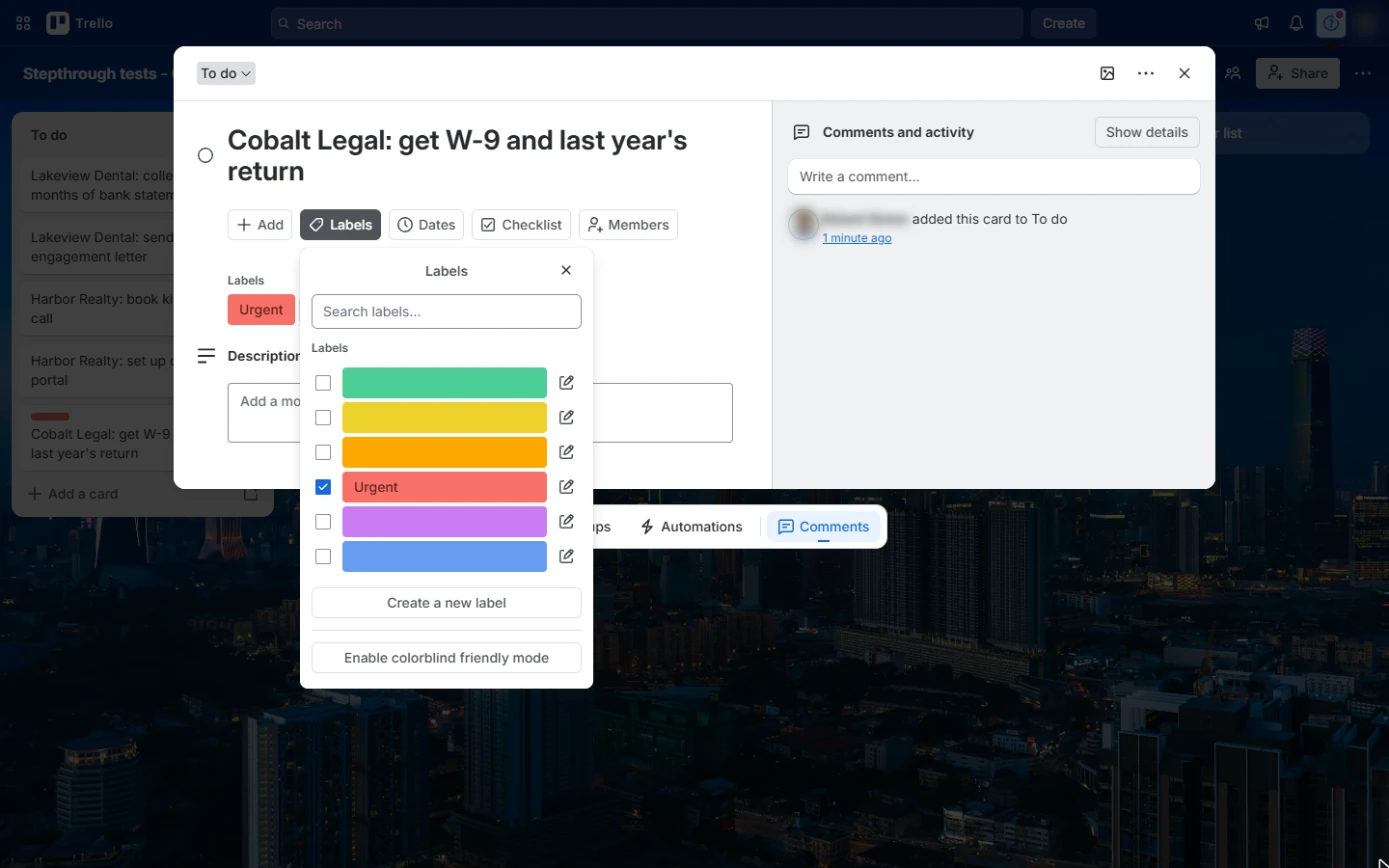Open the Add to card menu
The width and height of the screenshot is (1389, 868).
coord(260,225)
